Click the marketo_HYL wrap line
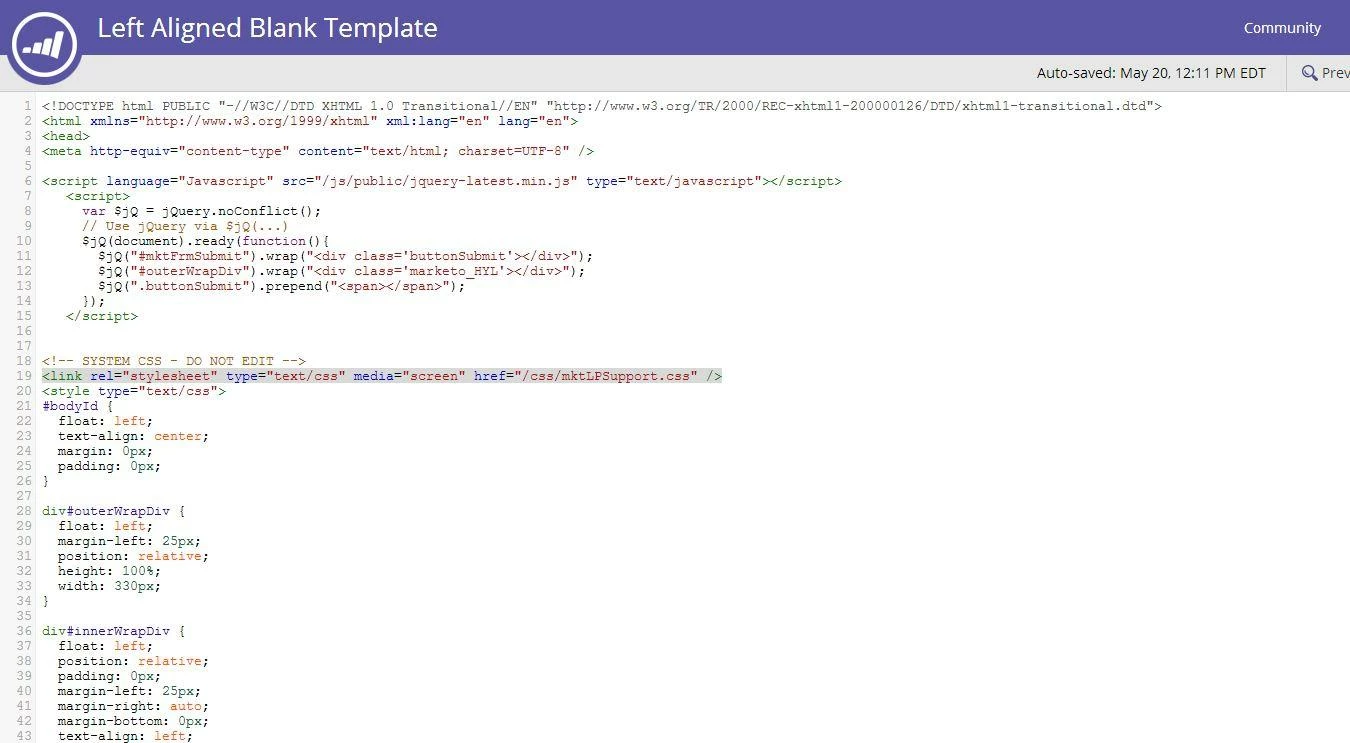1350x743 pixels. coord(342,271)
